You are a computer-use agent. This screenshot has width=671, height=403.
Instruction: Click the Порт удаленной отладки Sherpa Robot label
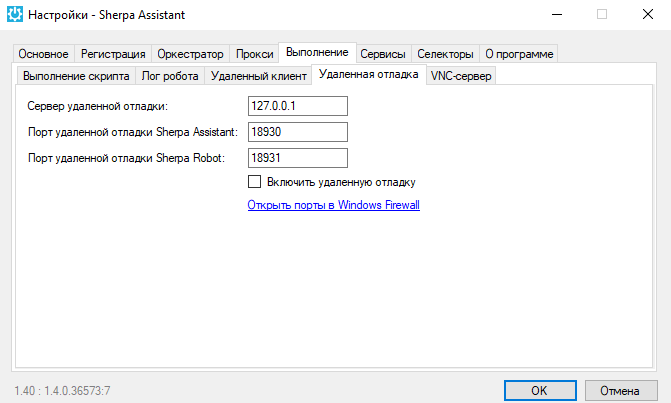click(127, 158)
